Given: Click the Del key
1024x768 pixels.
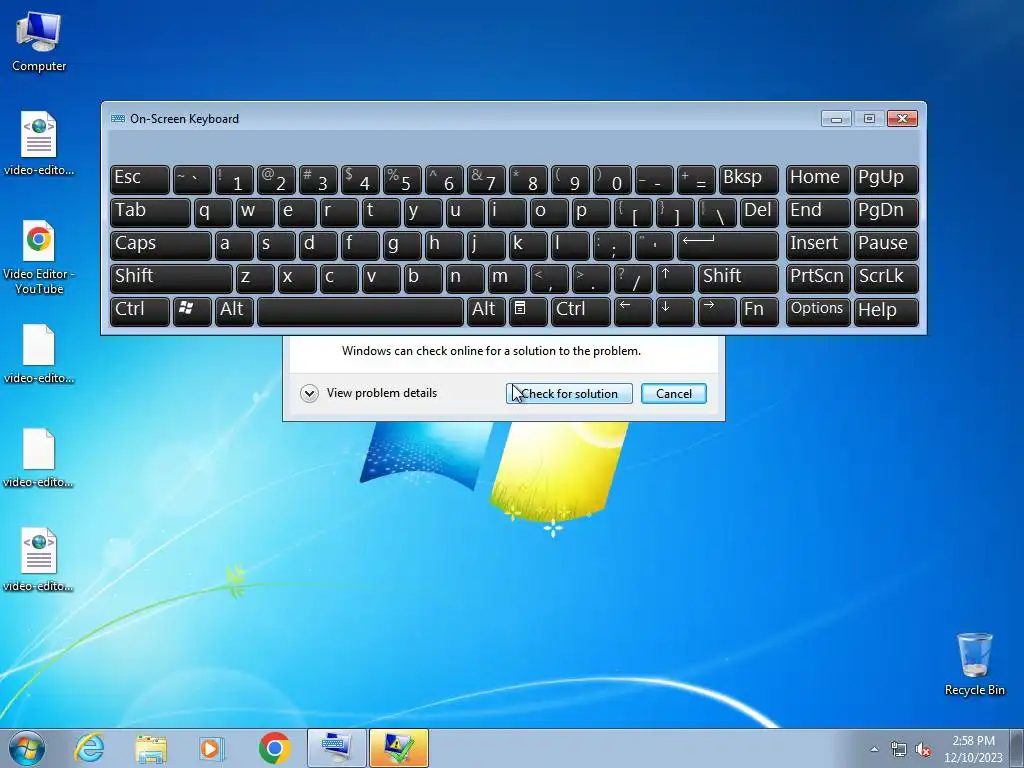Looking at the screenshot, I should coord(759,212).
